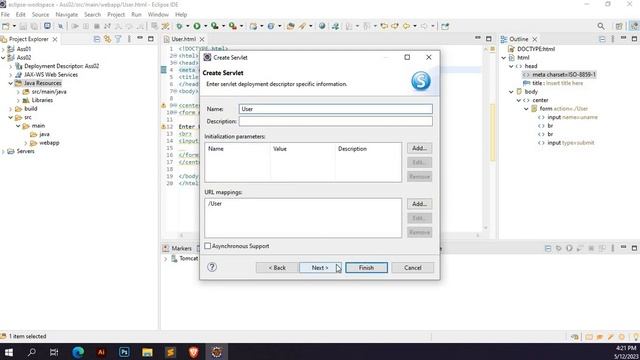Open the Run button dropdown arrow

pos(205,26)
